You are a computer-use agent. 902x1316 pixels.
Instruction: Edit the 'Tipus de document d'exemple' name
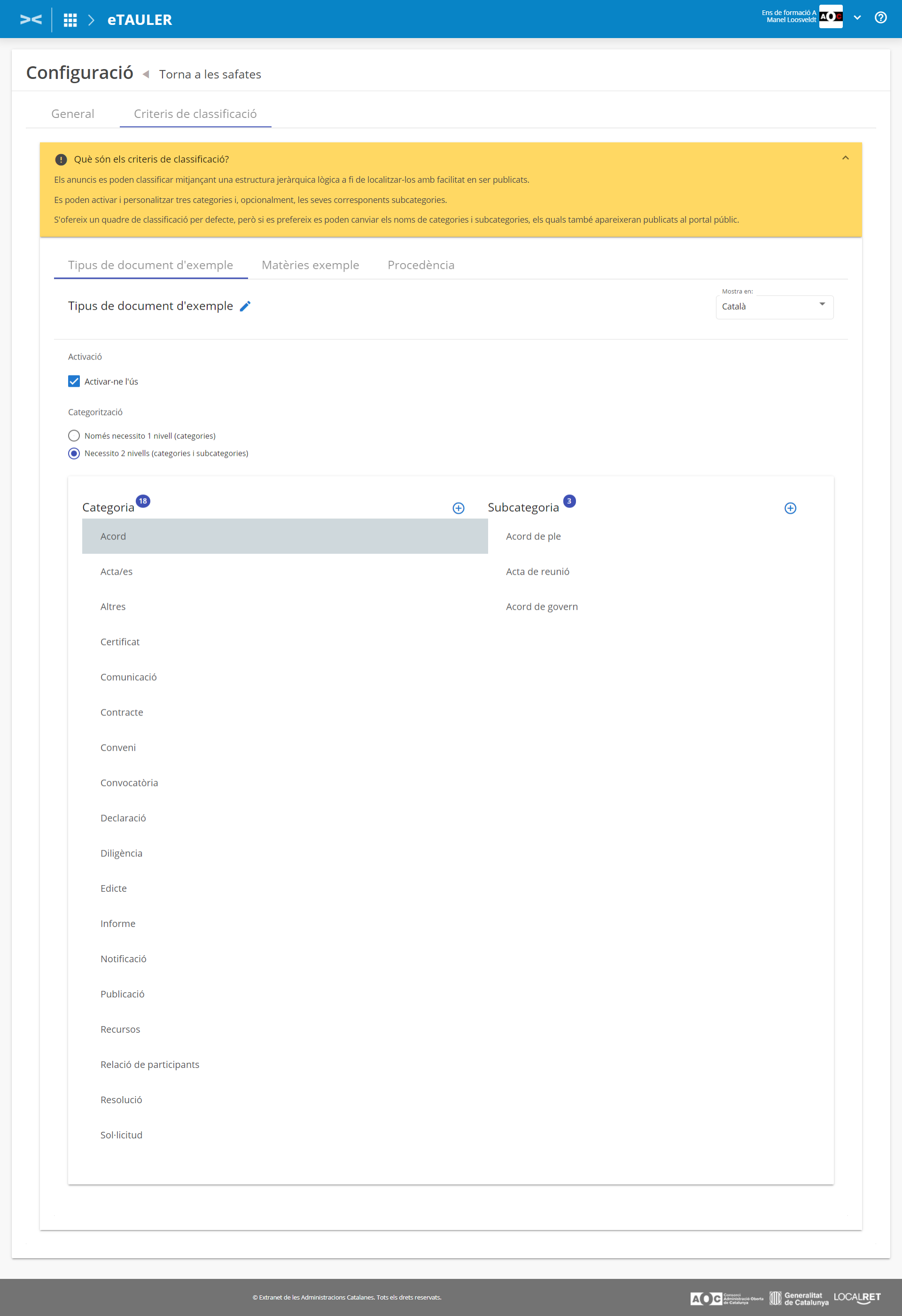pyautogui.click(x=245, y=306)
